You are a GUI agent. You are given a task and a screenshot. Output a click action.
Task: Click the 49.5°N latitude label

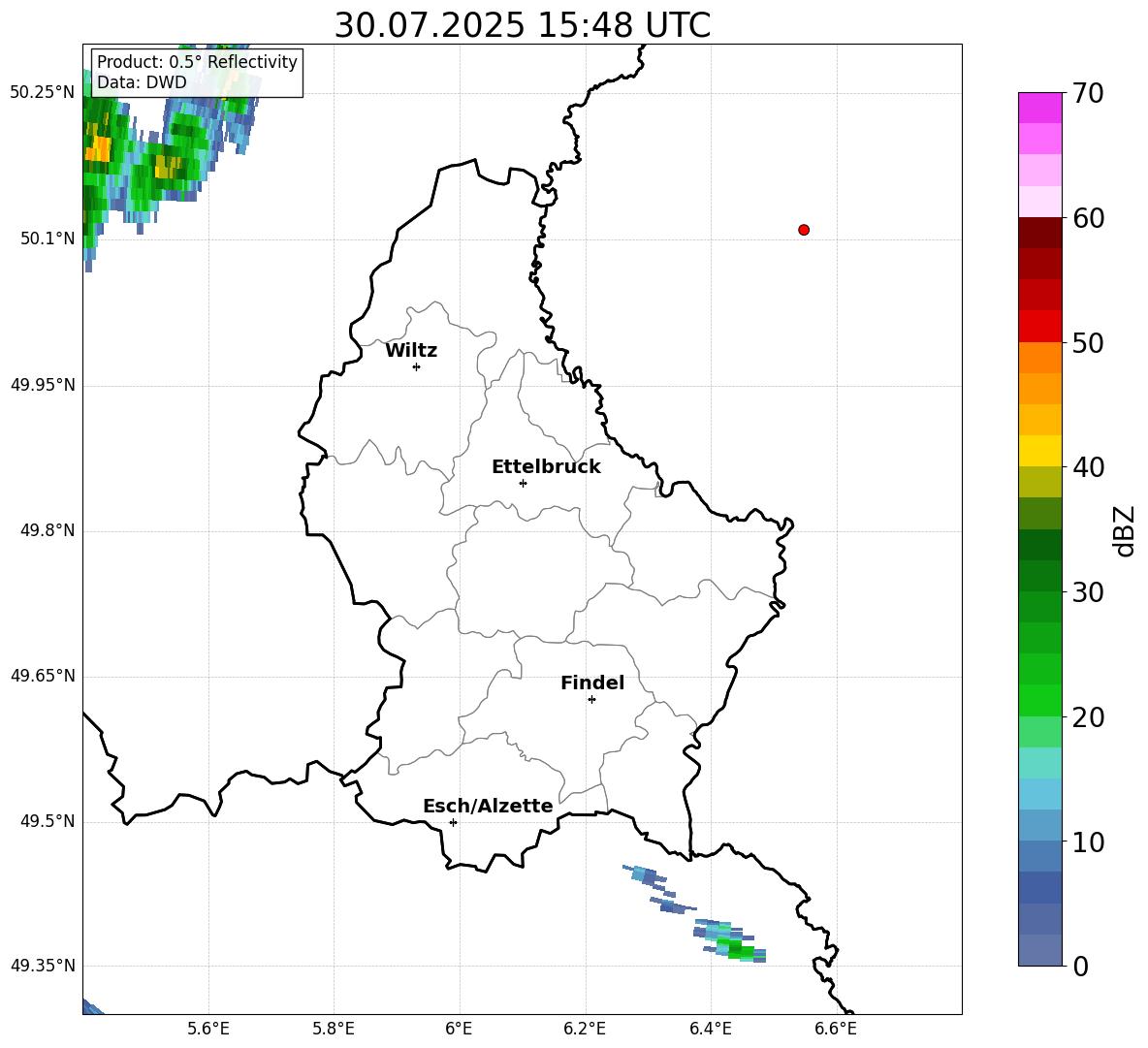click(48, 821)
